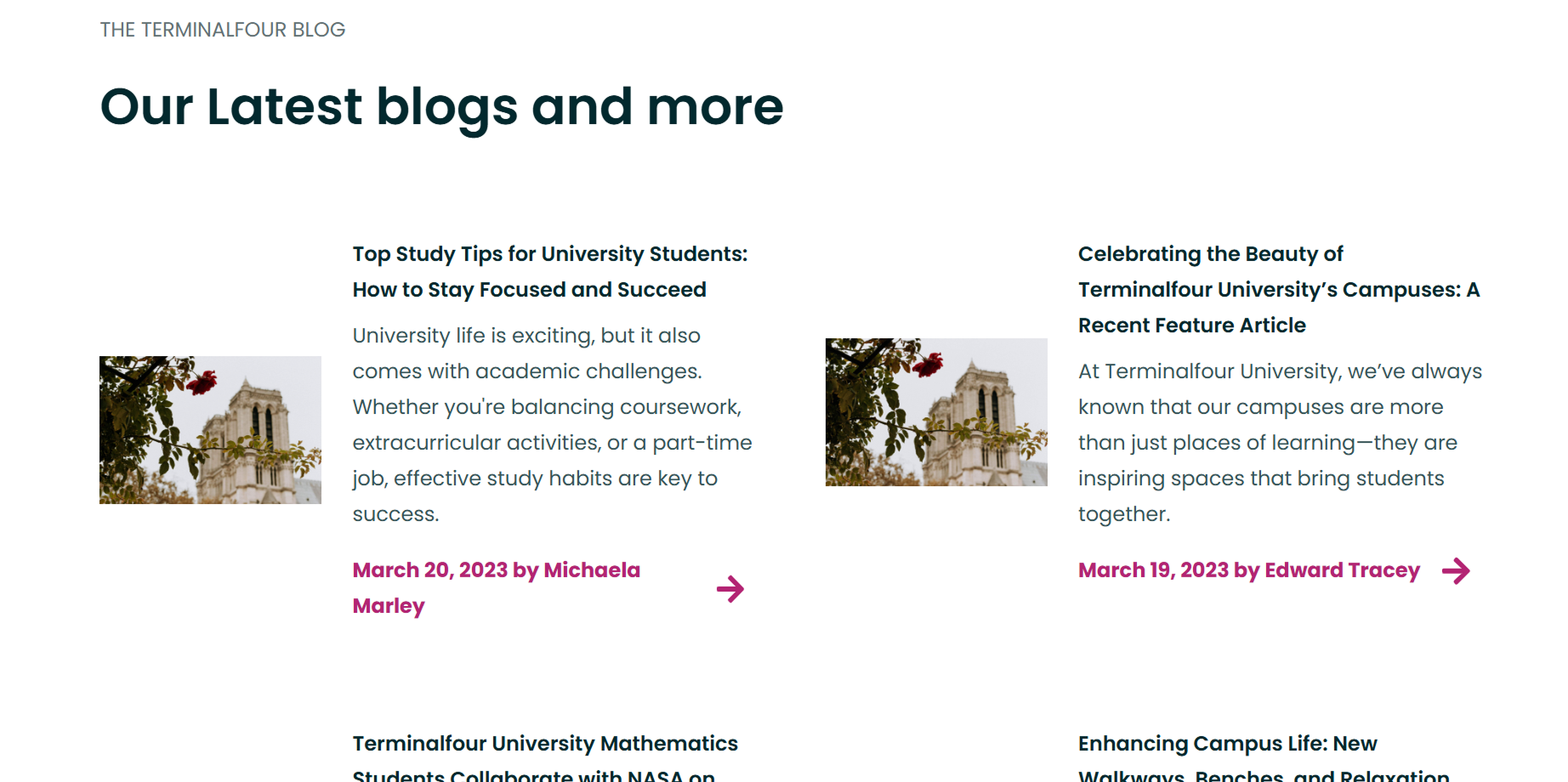
Task: Click 'How to Stay Focused and Succeed' subtitle
Action: [x=529, y=289]
